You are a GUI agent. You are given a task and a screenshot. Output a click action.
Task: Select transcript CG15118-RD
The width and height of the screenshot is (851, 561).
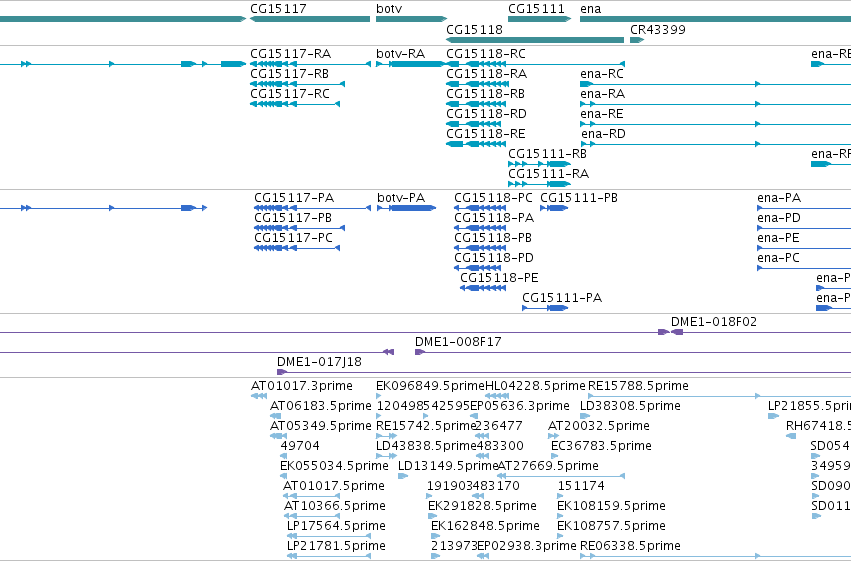(x=486, y=114)
